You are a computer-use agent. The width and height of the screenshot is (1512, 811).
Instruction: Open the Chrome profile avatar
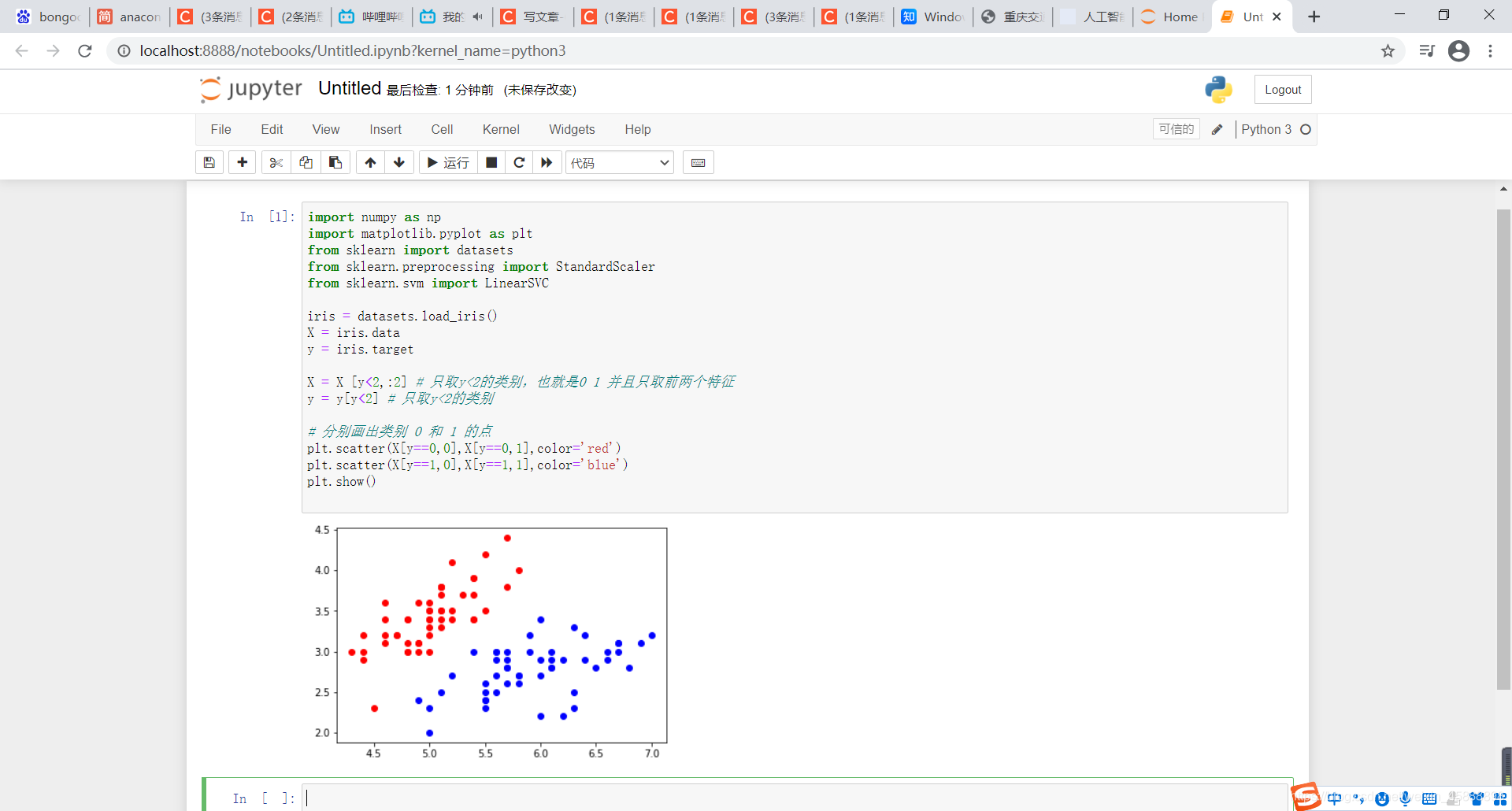[1458, 51]
